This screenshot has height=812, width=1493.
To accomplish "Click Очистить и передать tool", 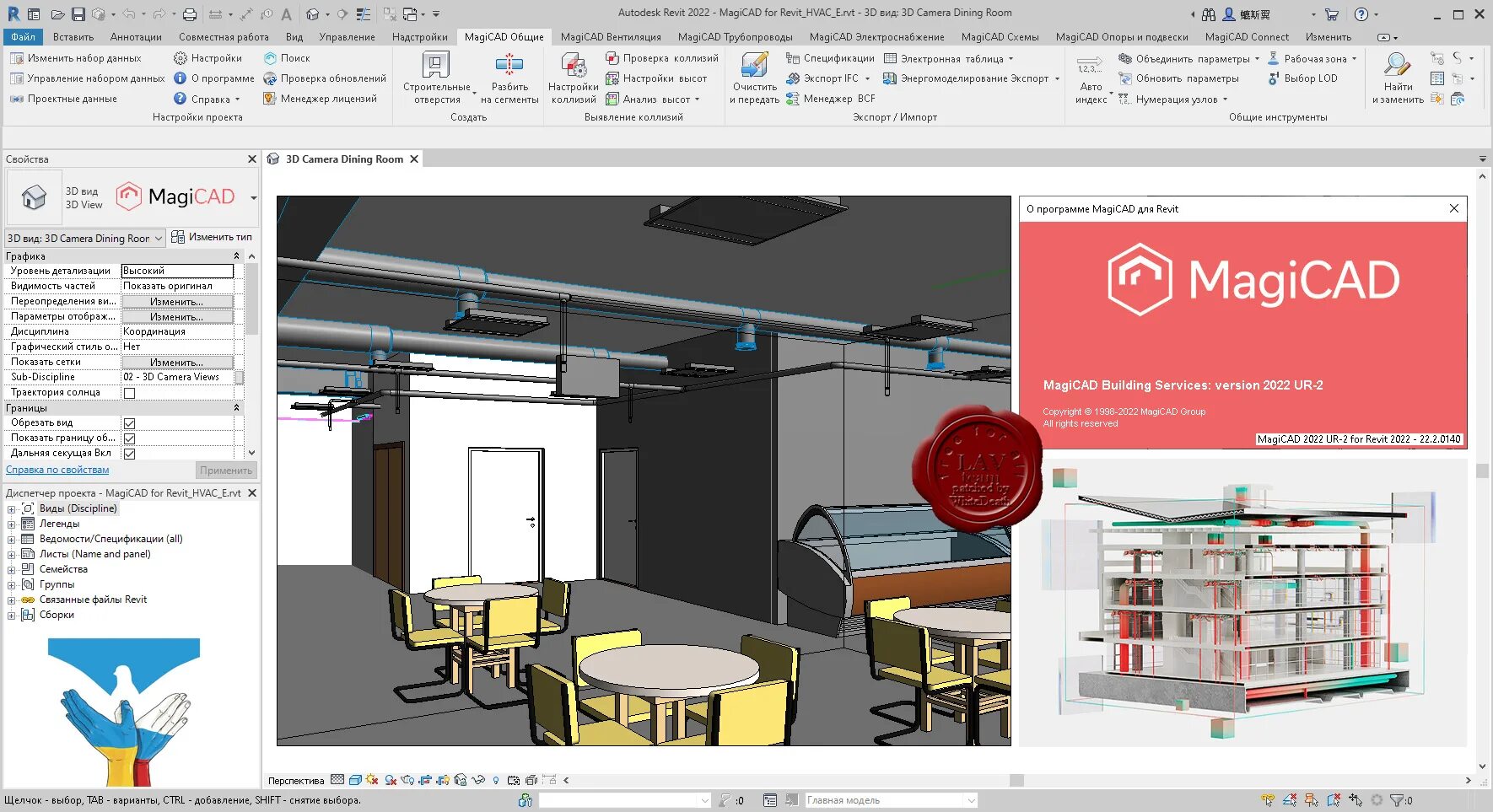I will click(754, 78).
